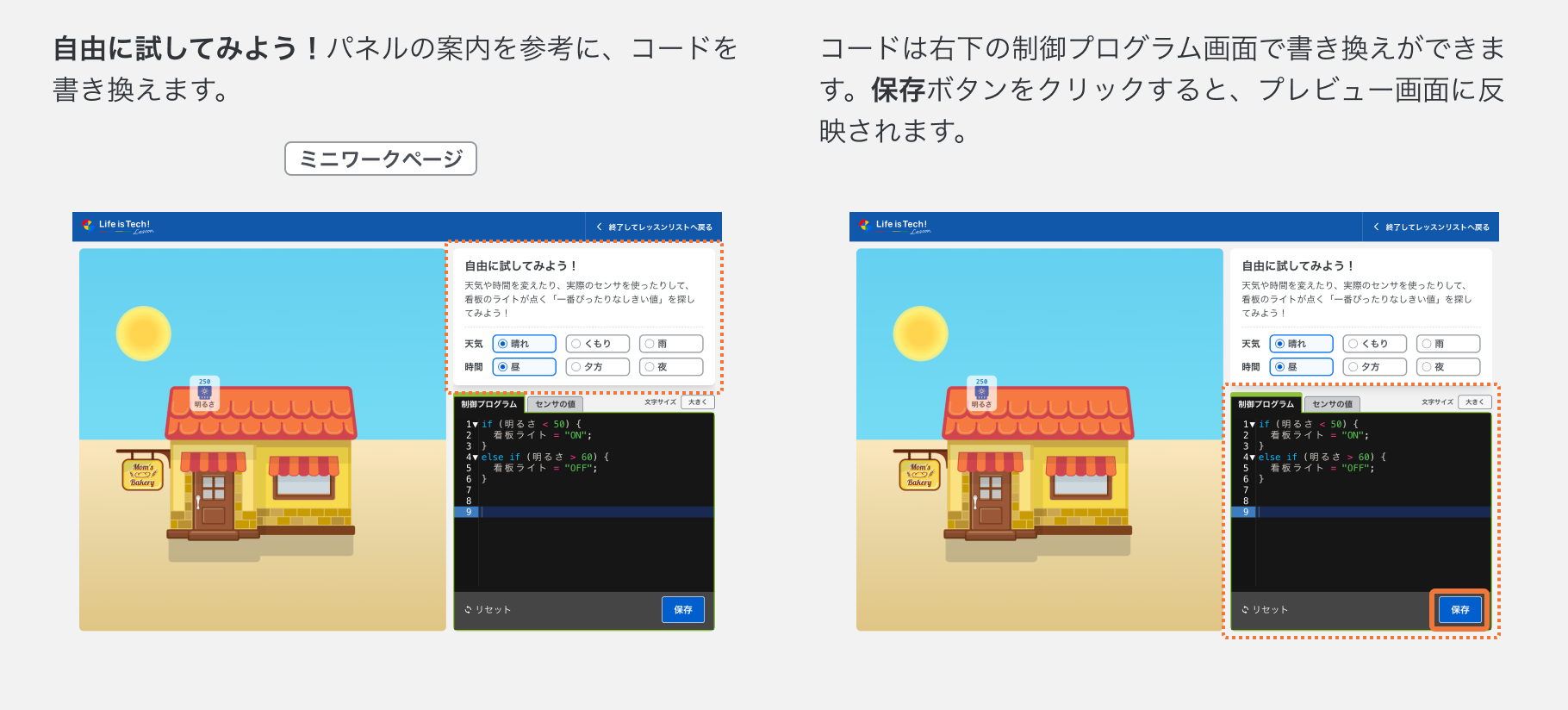Select the くもり weather option in left screenshot

597,344
